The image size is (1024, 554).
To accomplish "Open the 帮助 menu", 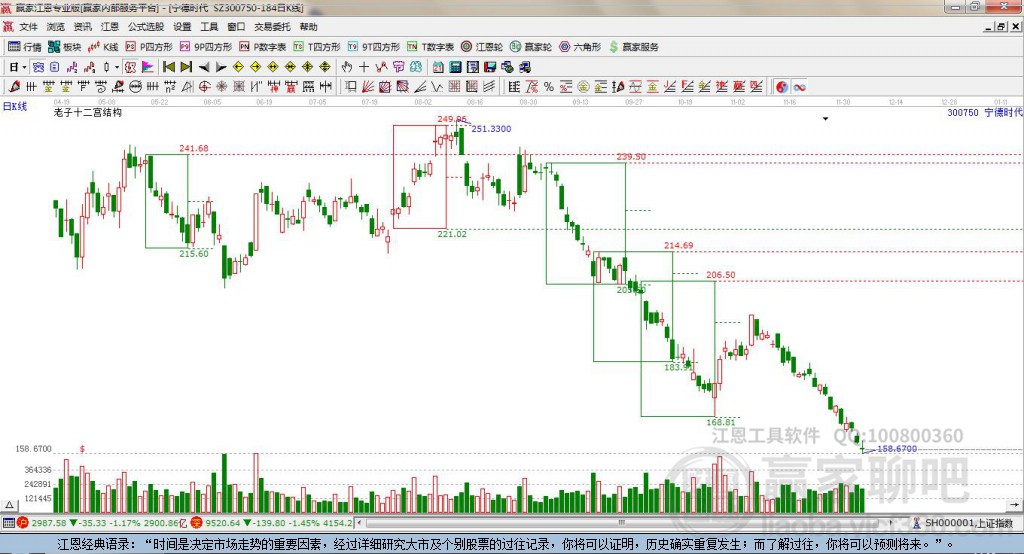I will pos(308,27).
